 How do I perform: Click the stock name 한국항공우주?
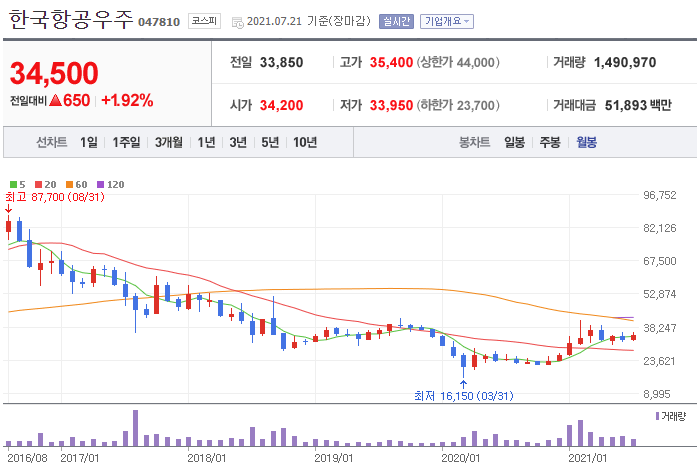(x=71, y=20)
